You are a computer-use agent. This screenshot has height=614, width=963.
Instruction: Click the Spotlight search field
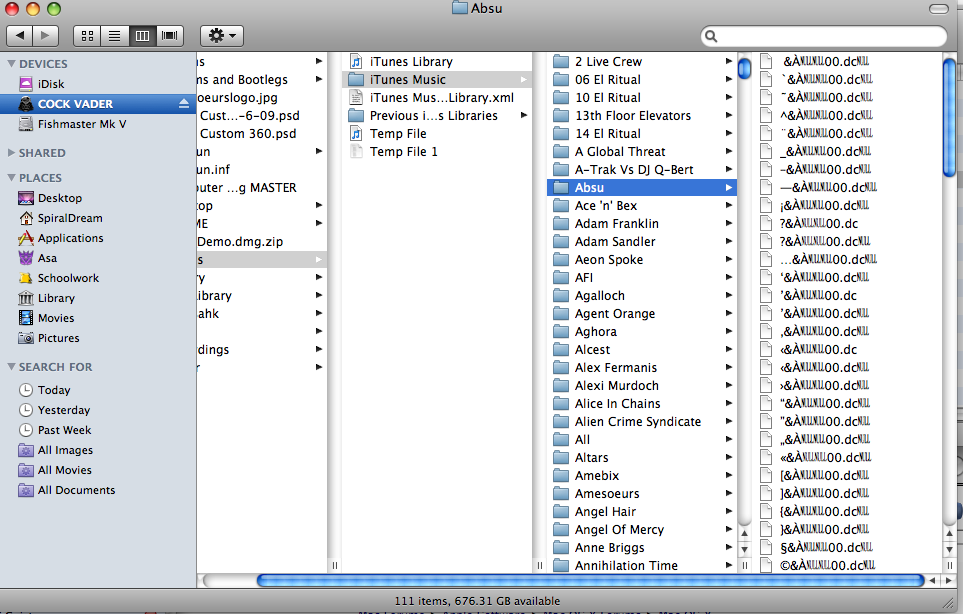coord(824,36)
